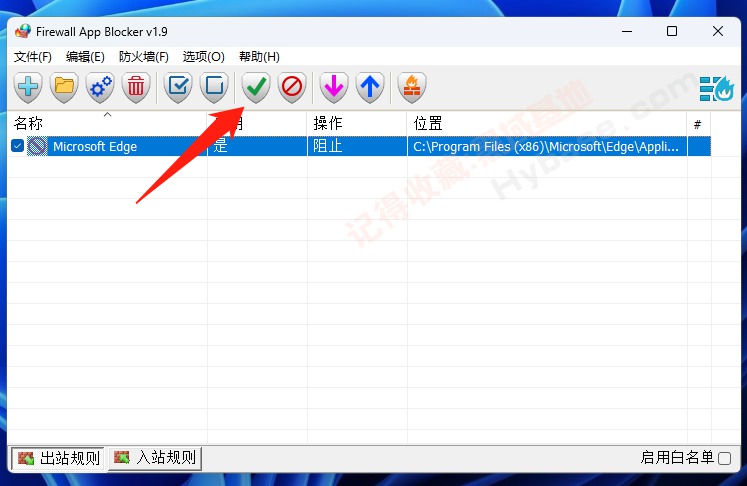The width and height of the screenshot is (747, 486).
Task: Switch to the 出站规则 tab
Action: click(59, 458)
